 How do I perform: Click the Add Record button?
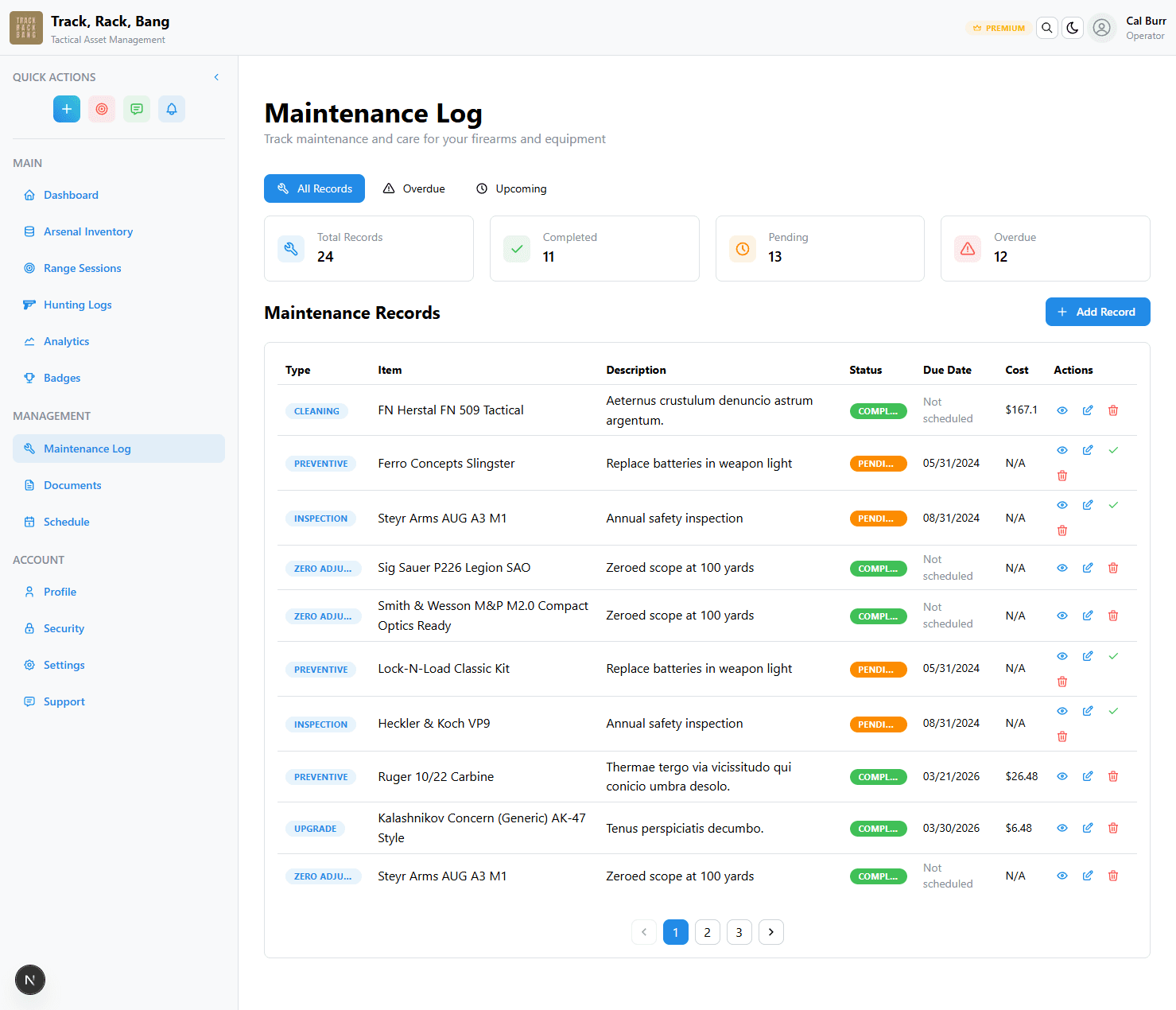pyautogui.click(x=1097, y=312)
